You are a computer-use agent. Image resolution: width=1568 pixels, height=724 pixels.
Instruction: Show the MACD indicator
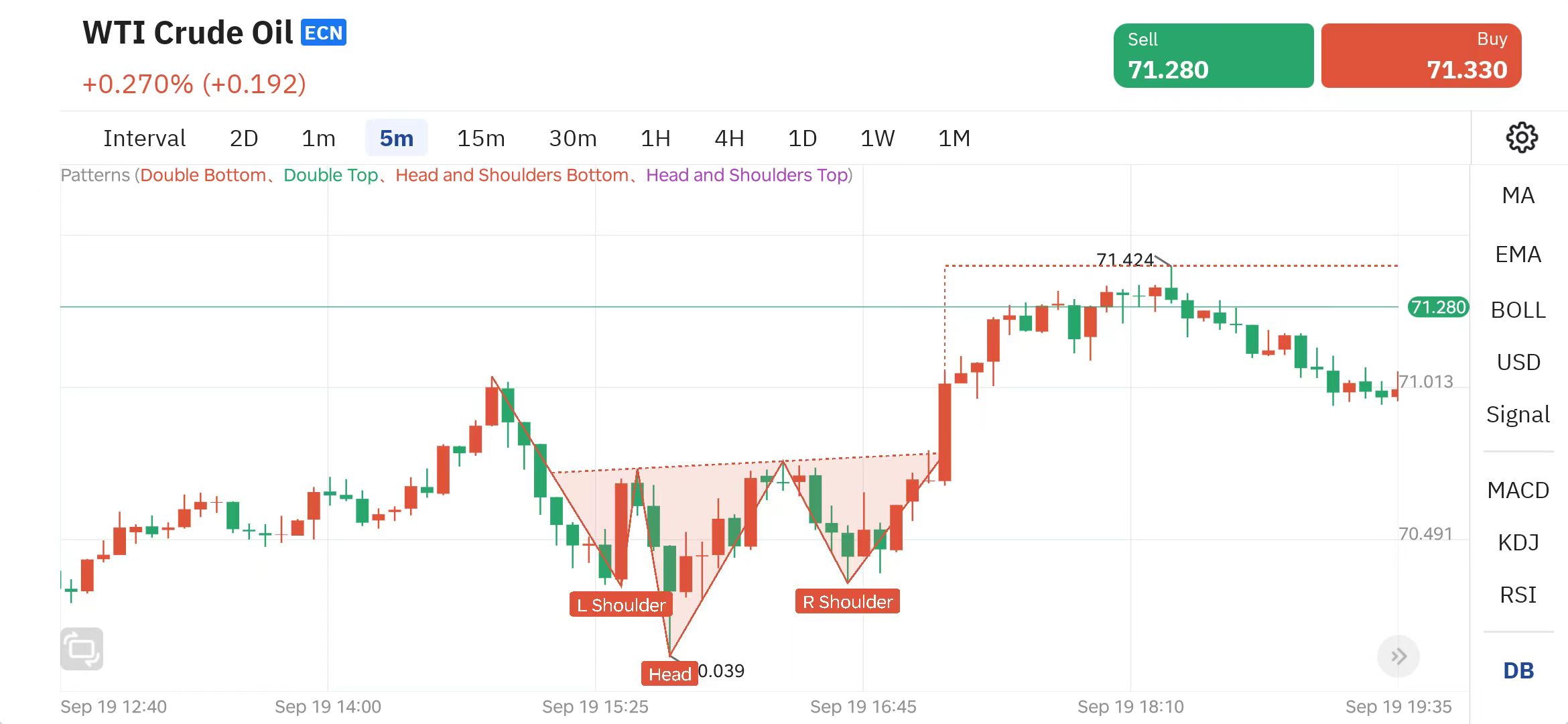[1518, 490]
